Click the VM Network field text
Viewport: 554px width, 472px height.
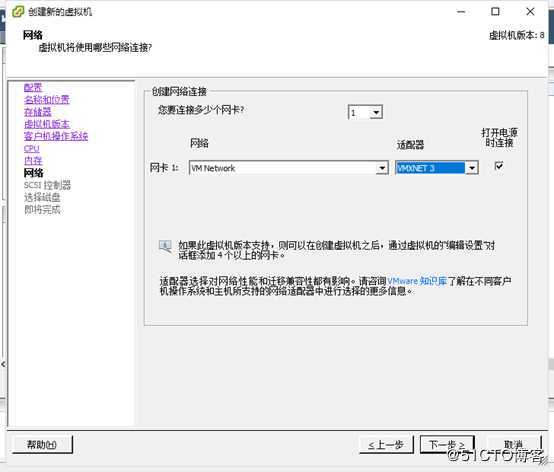click(213, 168)
